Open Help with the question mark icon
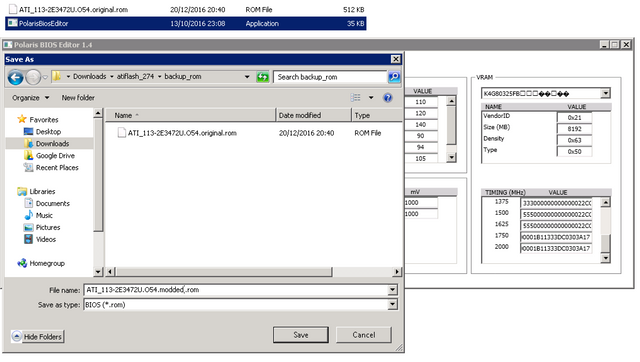640x362 pixels. coord(388,98)
